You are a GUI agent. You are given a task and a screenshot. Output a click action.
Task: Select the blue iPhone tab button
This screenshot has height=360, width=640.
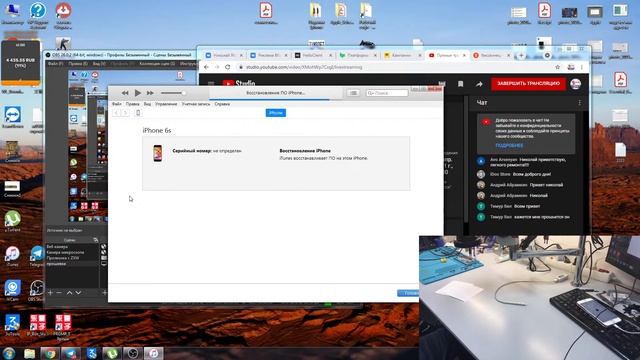click(x=276, y=113)
